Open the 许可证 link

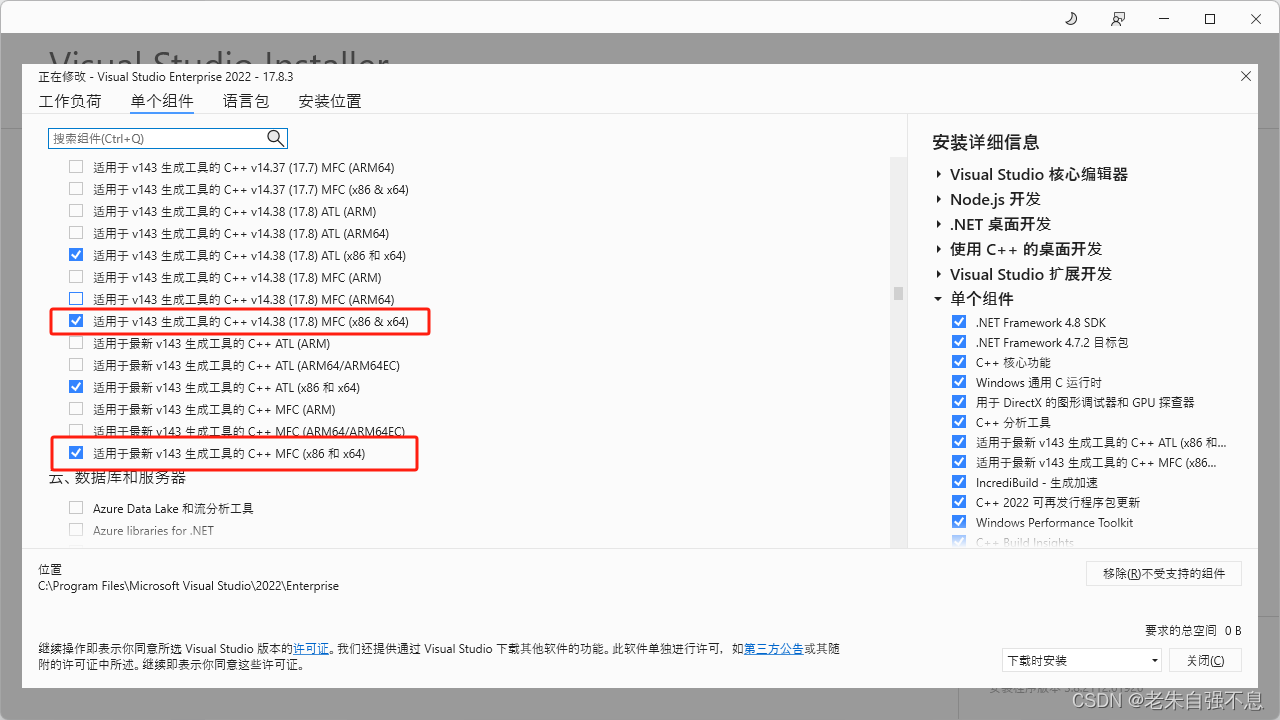coord(311,649)
